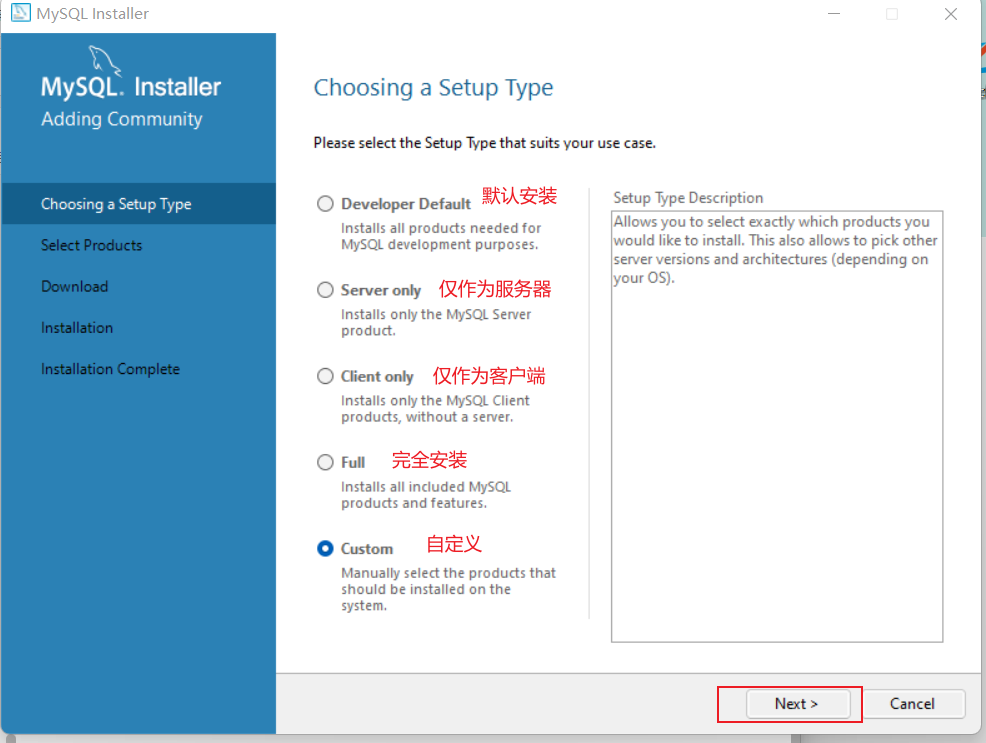
Task: Select the Full setup radio button
Action: click(325, 462)
